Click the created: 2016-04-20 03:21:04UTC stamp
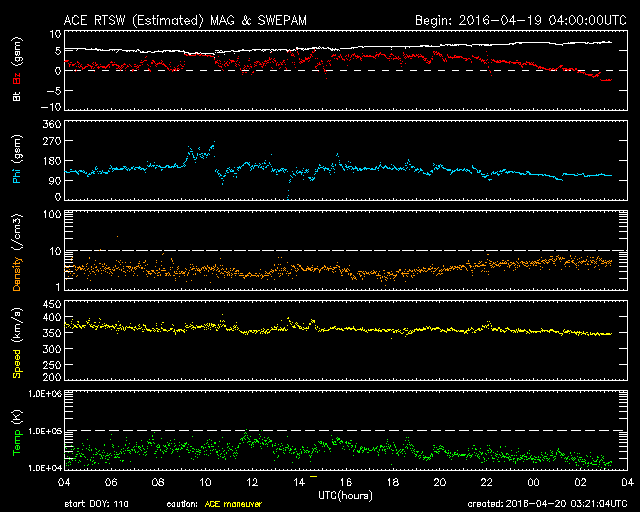This screenshot has width=640, height=512. pyautogui.click(x=547, y=504)
